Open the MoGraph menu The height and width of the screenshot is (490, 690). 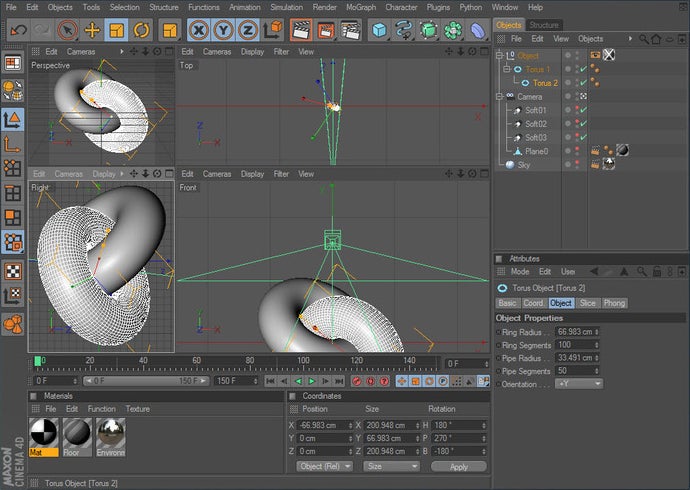pyautogui.click(x=361, y=7)
